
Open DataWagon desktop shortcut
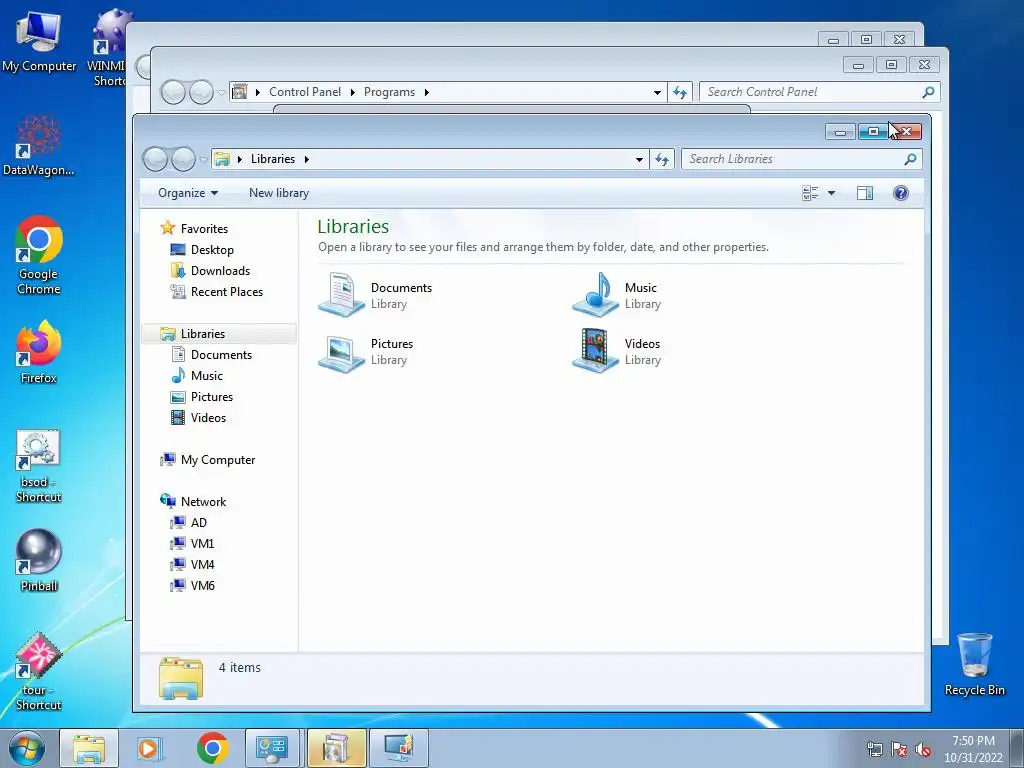[39, 146]
